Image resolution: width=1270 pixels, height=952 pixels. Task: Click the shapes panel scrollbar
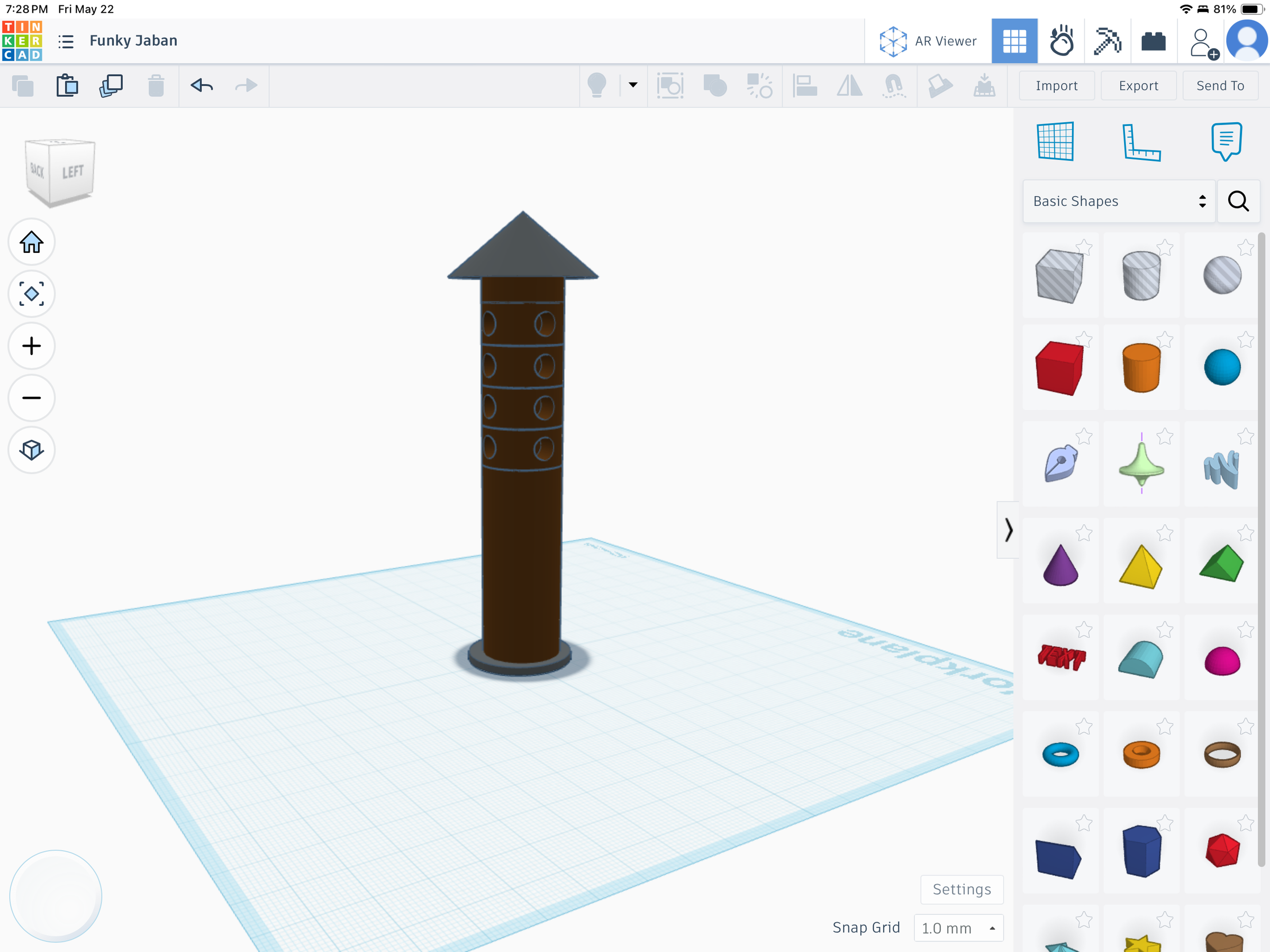tap(1261, 549)
